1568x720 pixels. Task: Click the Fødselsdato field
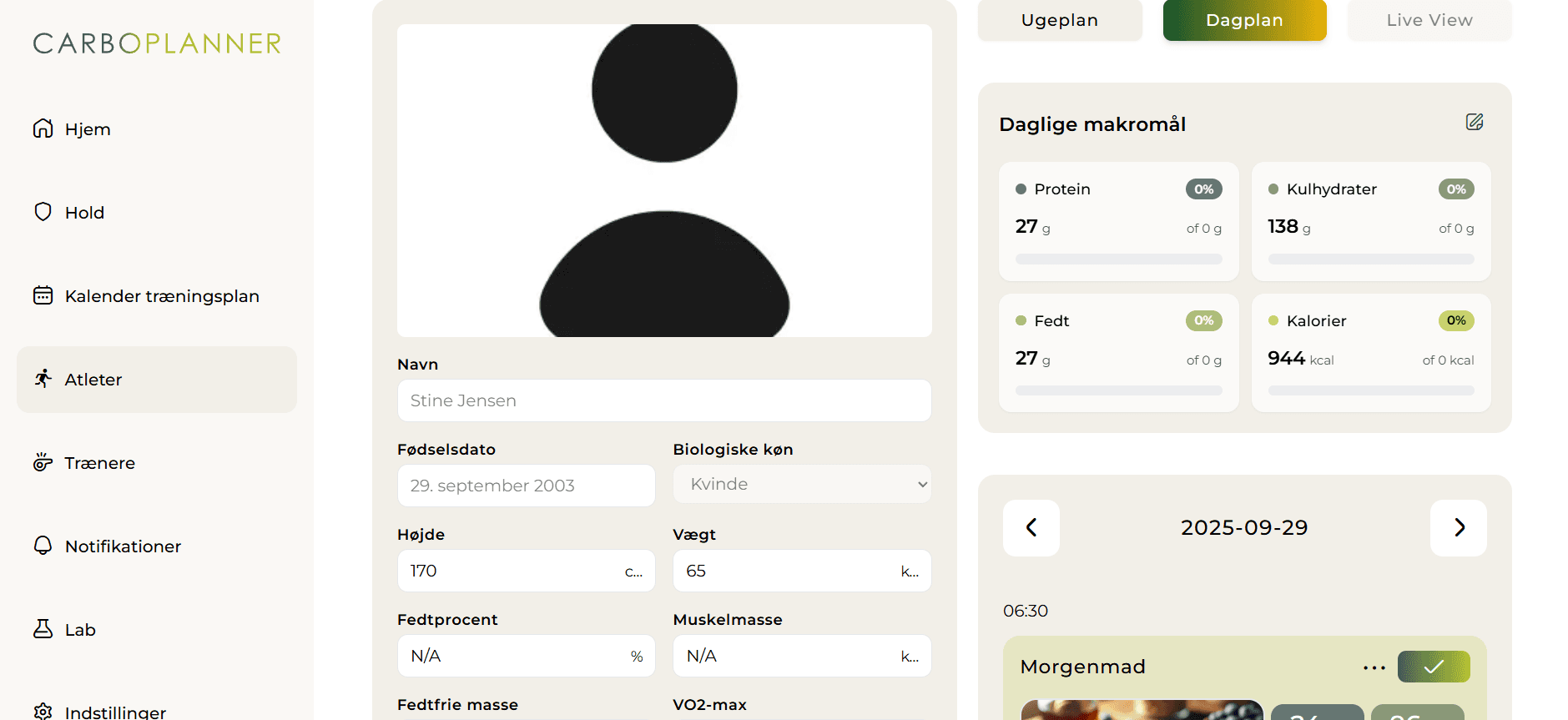pyautogui.click(x=527, y=486)
